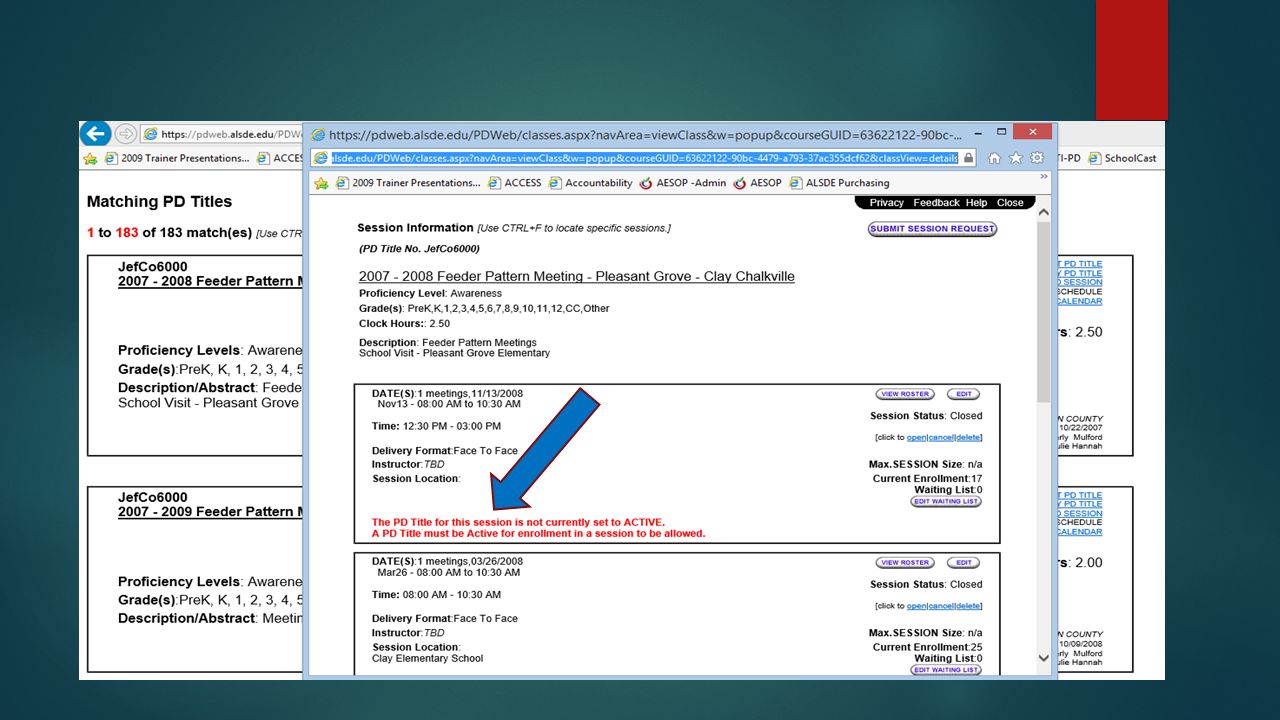Screen dimensions: 1280x720
Task: Click the popup window address bar URL
Action: coord(645,158)
